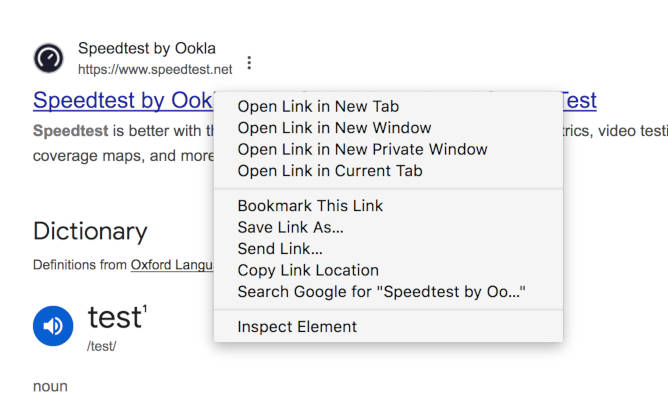Image resolution: width=668 pixels, height=400 pixels.
Task: Play the pronunciation audio for test
Action: click(53, 326)
